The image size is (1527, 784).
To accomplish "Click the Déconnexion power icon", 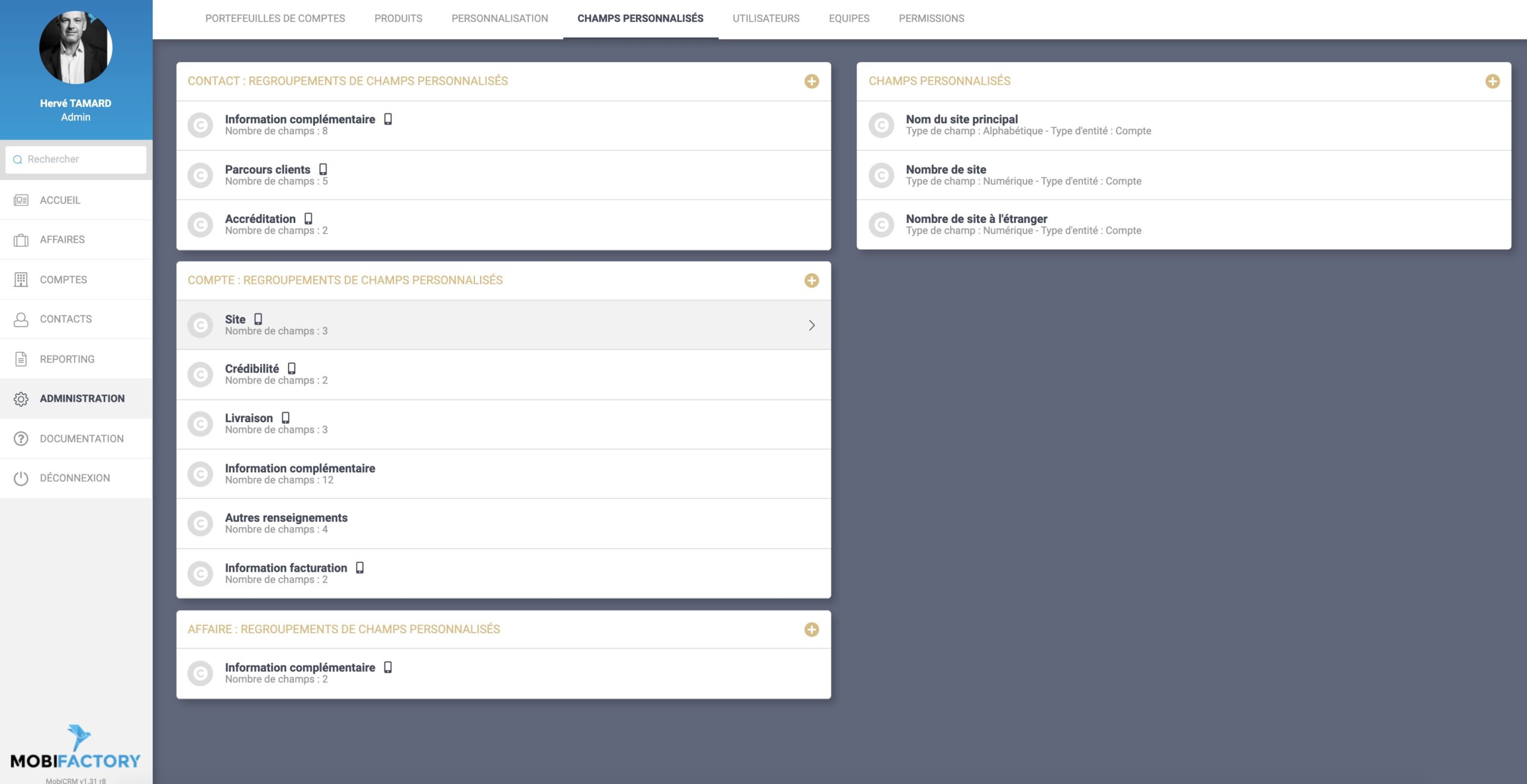I will click(x=21, y=478).
